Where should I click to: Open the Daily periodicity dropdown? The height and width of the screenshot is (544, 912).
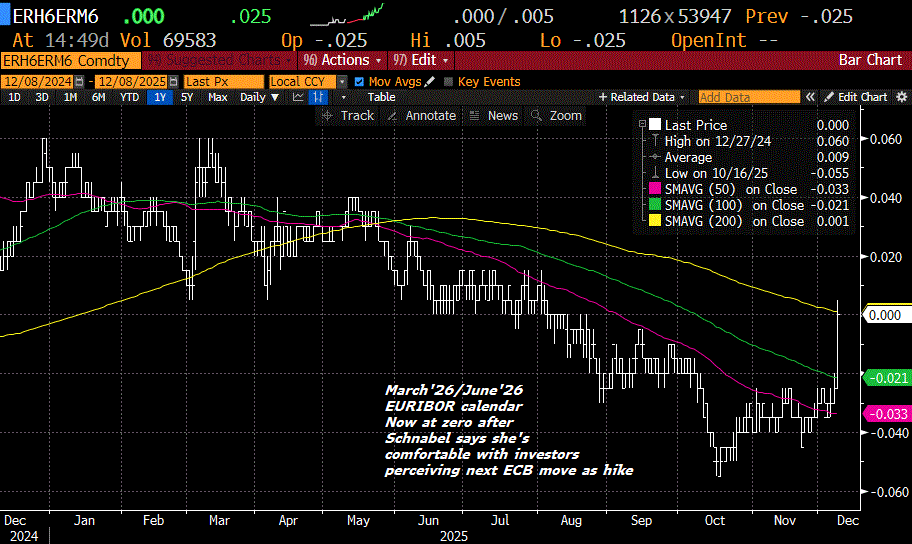coord(259,97)
